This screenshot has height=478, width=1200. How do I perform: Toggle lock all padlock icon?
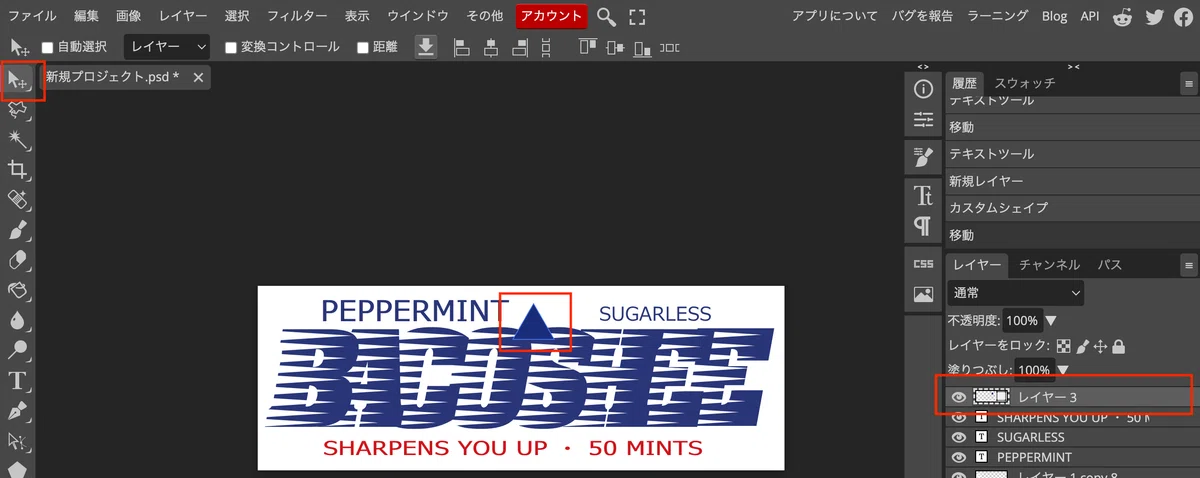(1118, 346)
